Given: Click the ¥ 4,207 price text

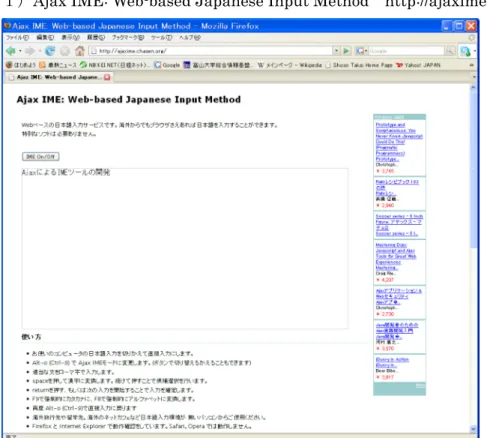Looking at the screenshot, I should click(385, 280).
